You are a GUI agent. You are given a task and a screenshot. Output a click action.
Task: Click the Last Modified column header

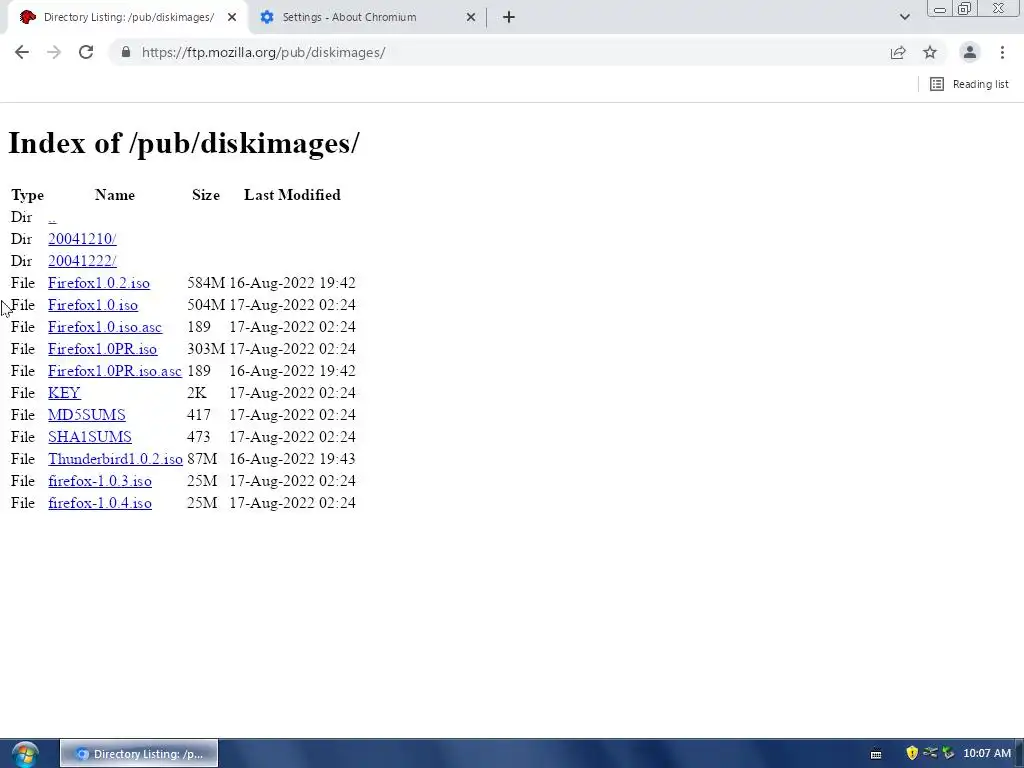[292, 195]
